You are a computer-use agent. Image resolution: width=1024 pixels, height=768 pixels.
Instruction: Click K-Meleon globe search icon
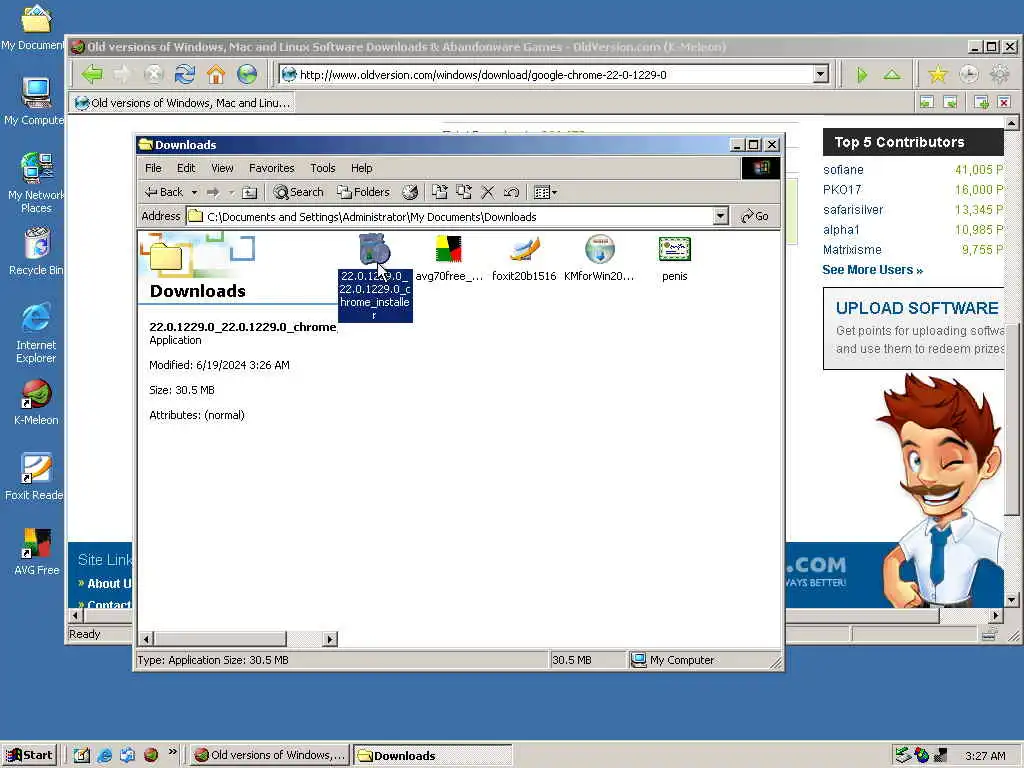(247, 74)
